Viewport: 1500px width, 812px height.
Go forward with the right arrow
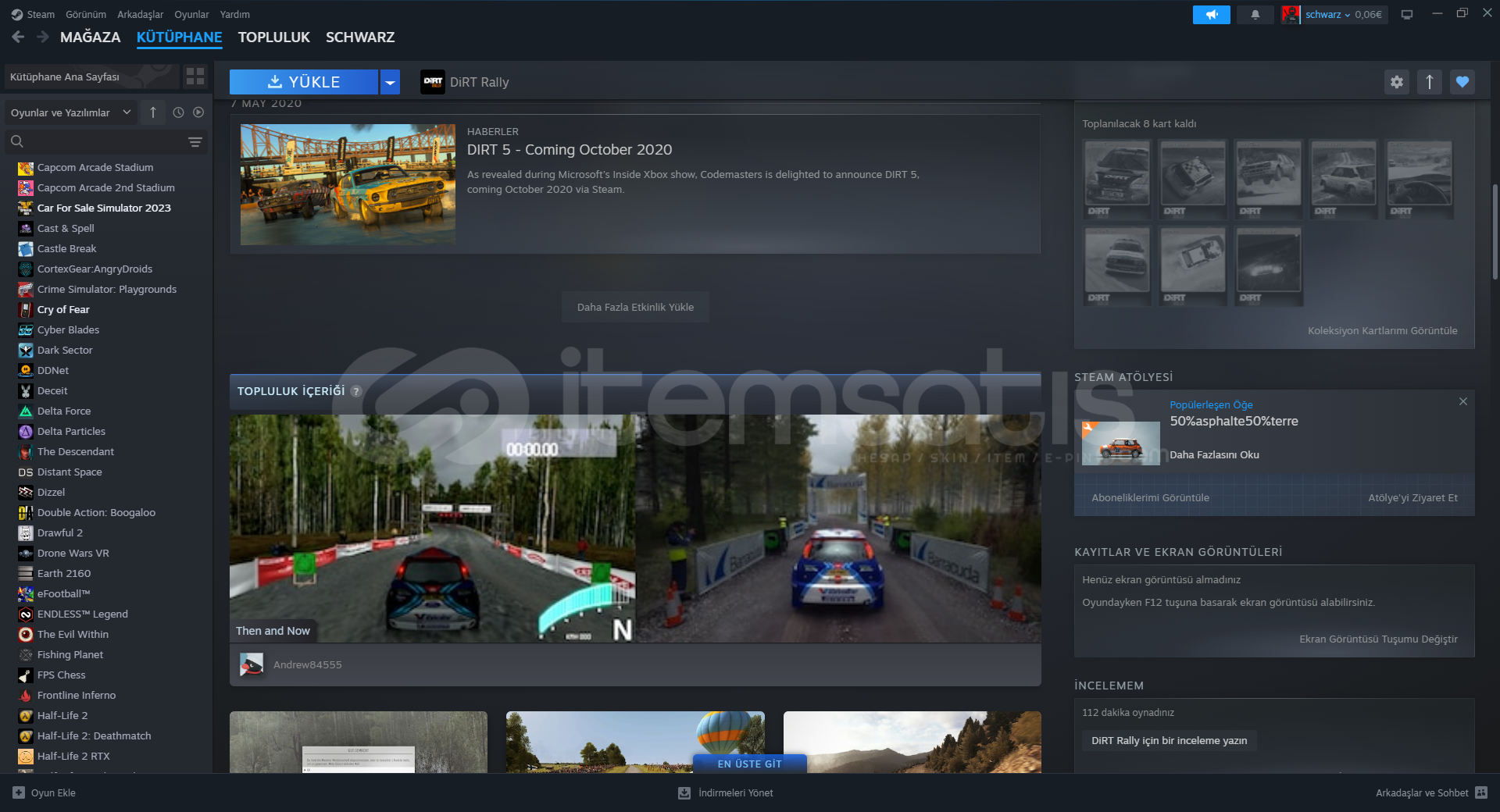[x=43, y=37]
